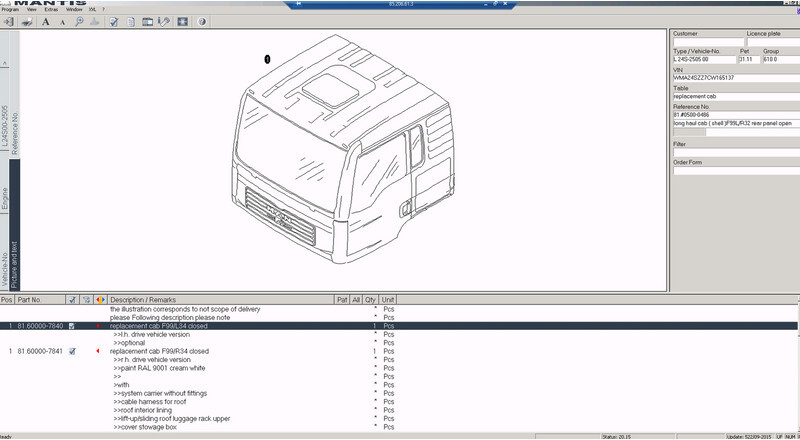
Task: Select row '>>r.h. drive vehicle version'
Action: pos(399,359)
